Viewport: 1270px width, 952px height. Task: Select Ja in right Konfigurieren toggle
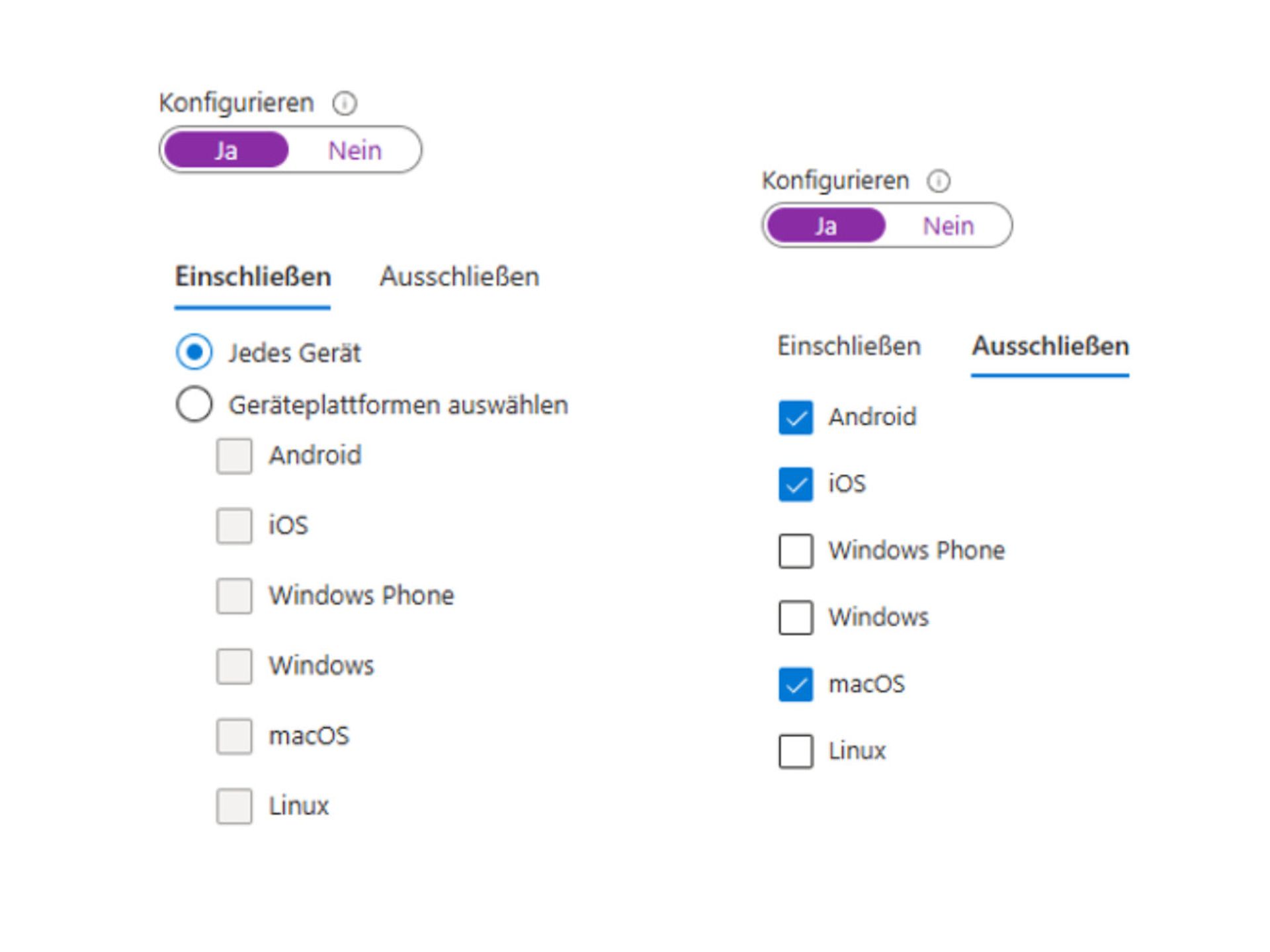point(825,226)
